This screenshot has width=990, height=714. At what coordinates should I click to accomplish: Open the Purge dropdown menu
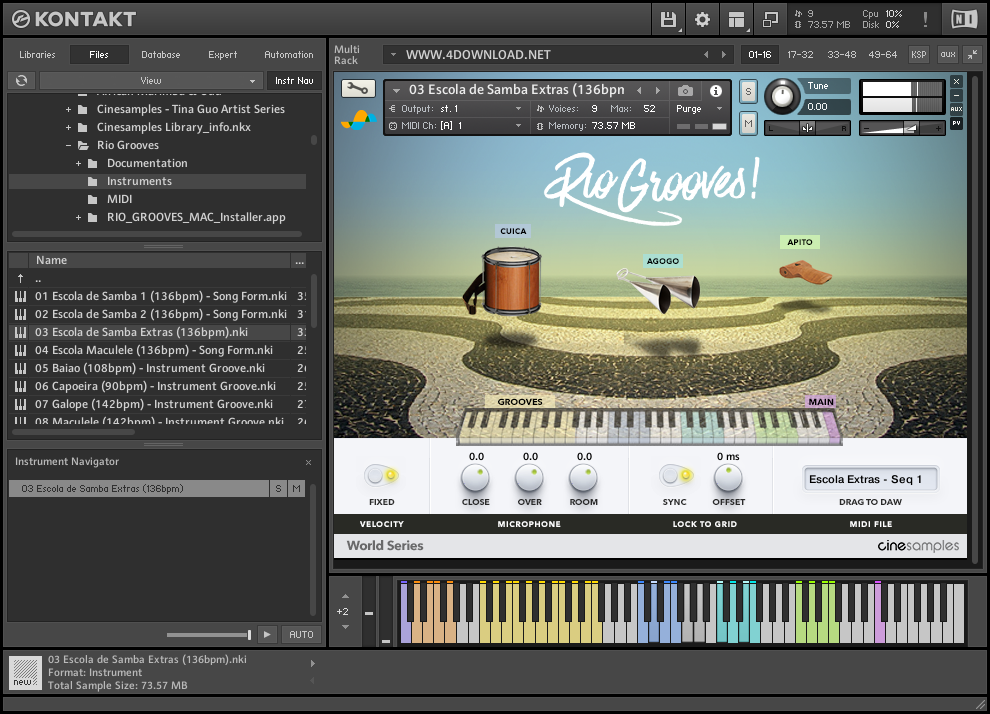point(699,109)
